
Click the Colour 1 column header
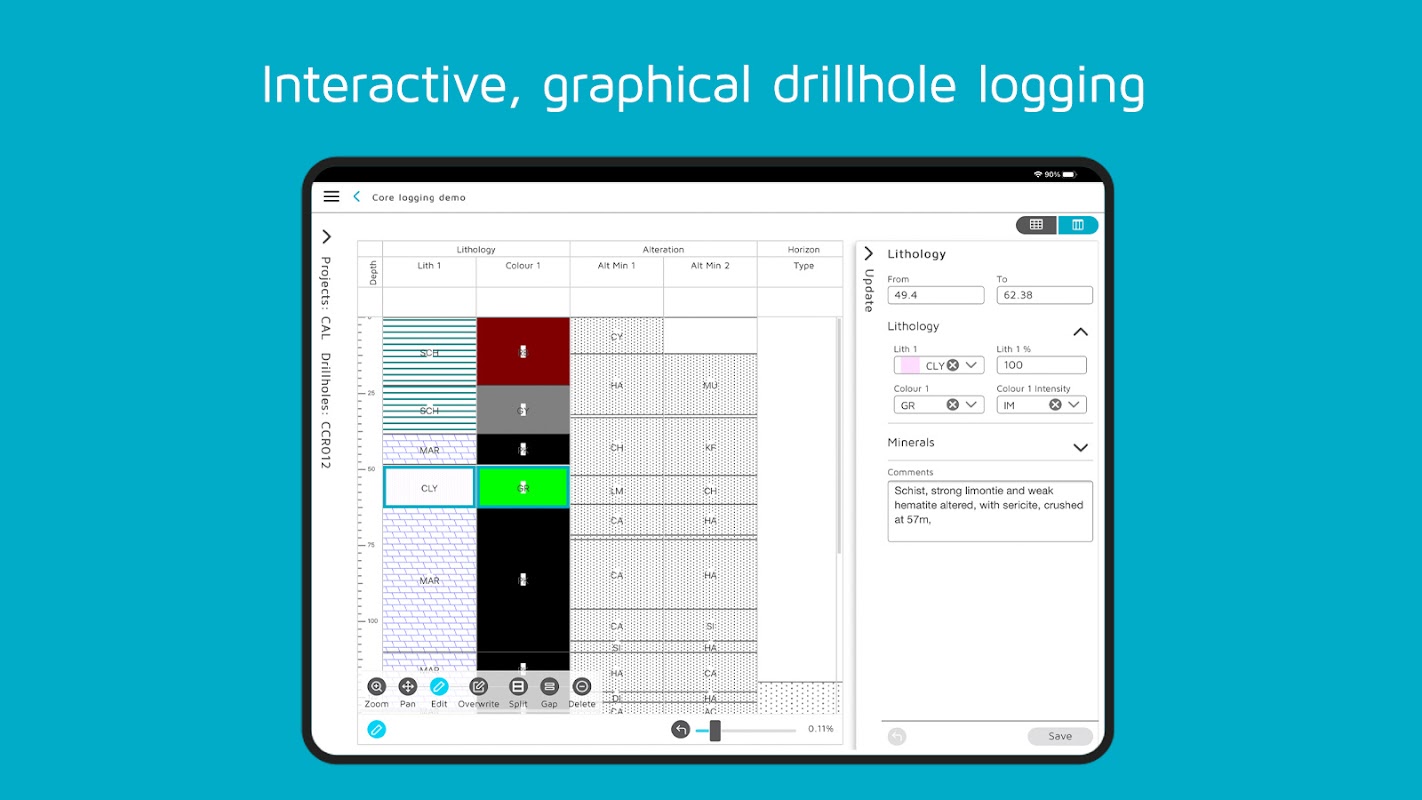click(x=523, y=266)
